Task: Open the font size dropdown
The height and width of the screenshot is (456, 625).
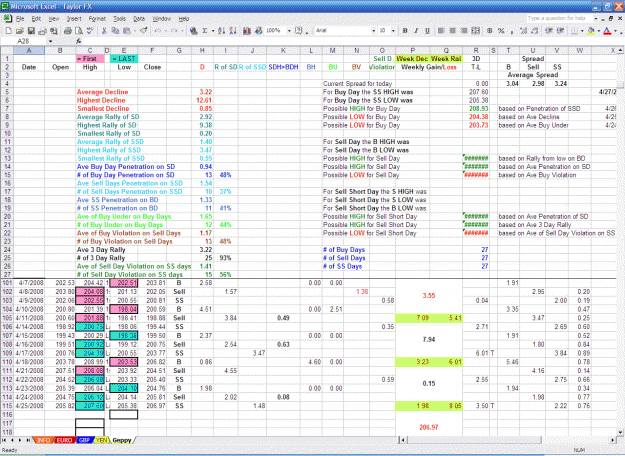Action: click(393, 31)
